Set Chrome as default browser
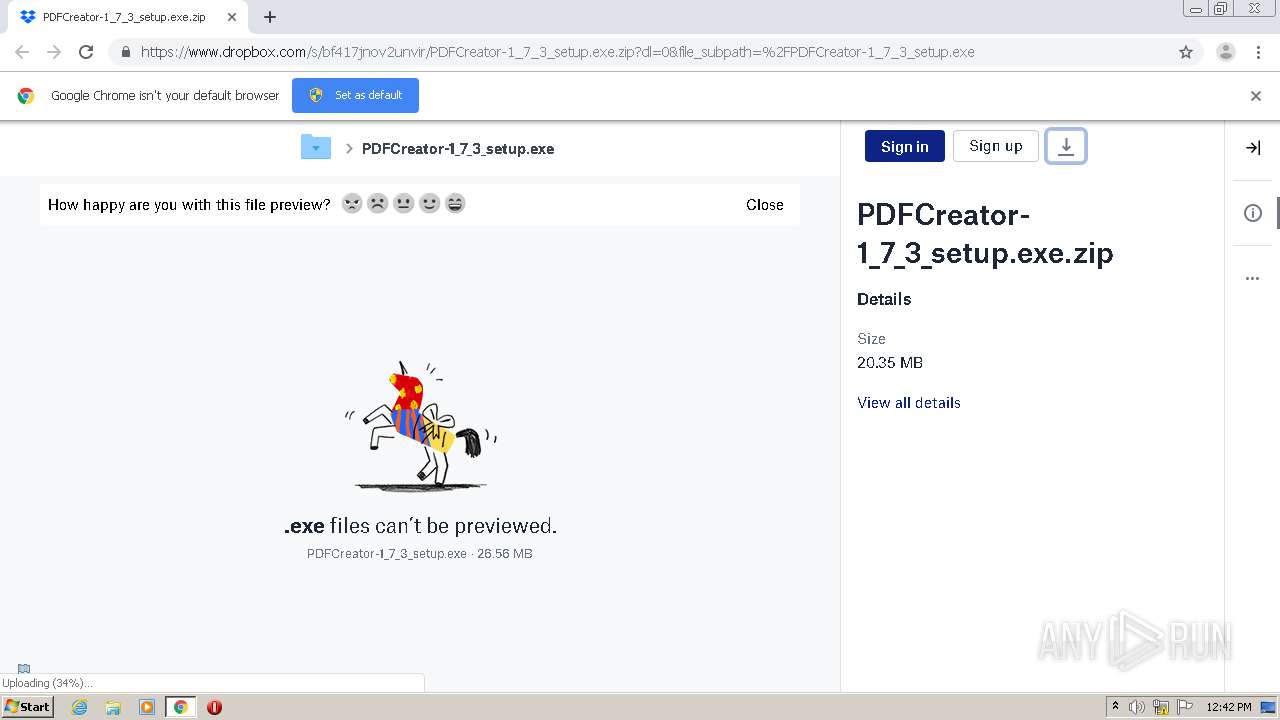Viewport: 1280px width, 720px height. point(355,95)
